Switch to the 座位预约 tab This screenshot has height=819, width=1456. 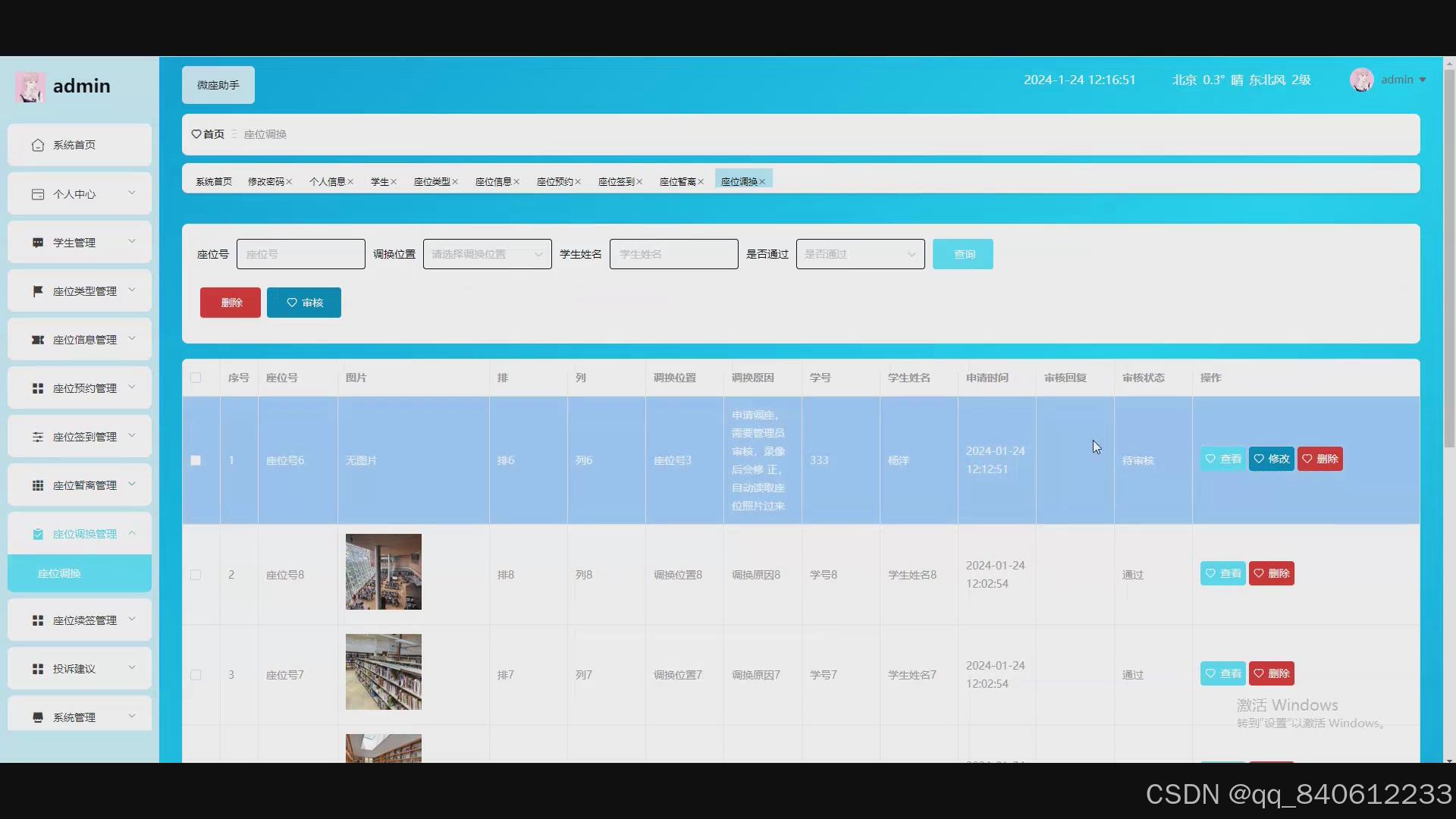(x=554, y=182)
